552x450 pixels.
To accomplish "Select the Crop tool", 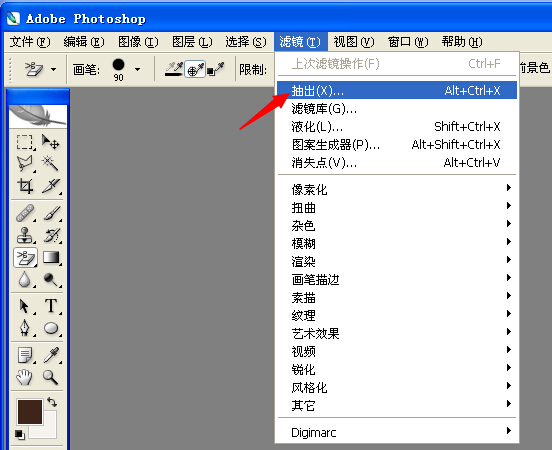I will click(25, 186).
